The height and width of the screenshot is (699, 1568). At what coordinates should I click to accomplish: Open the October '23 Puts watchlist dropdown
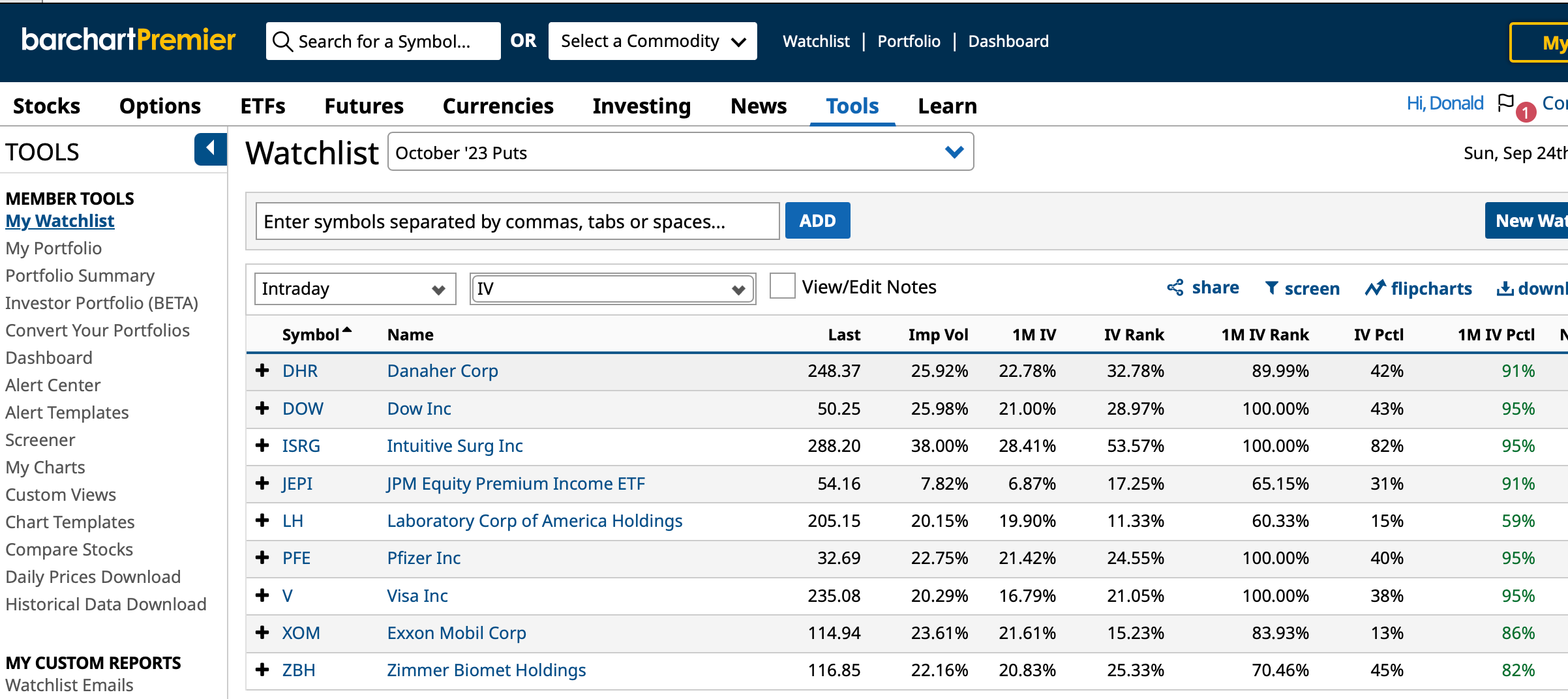[x=680, y=152]
